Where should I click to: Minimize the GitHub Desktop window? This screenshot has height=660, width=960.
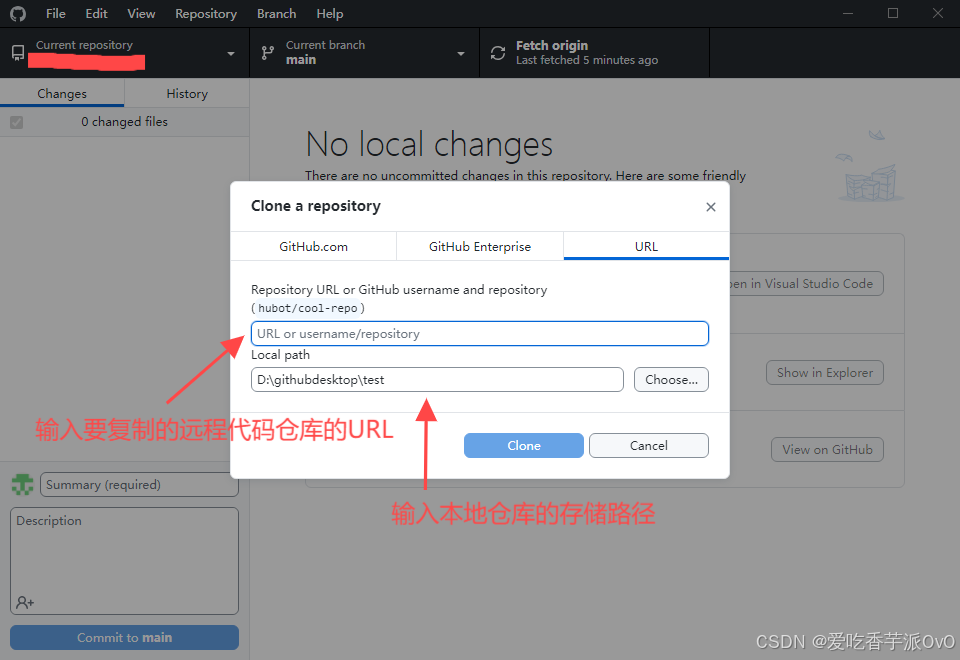[x=848, y=13]
